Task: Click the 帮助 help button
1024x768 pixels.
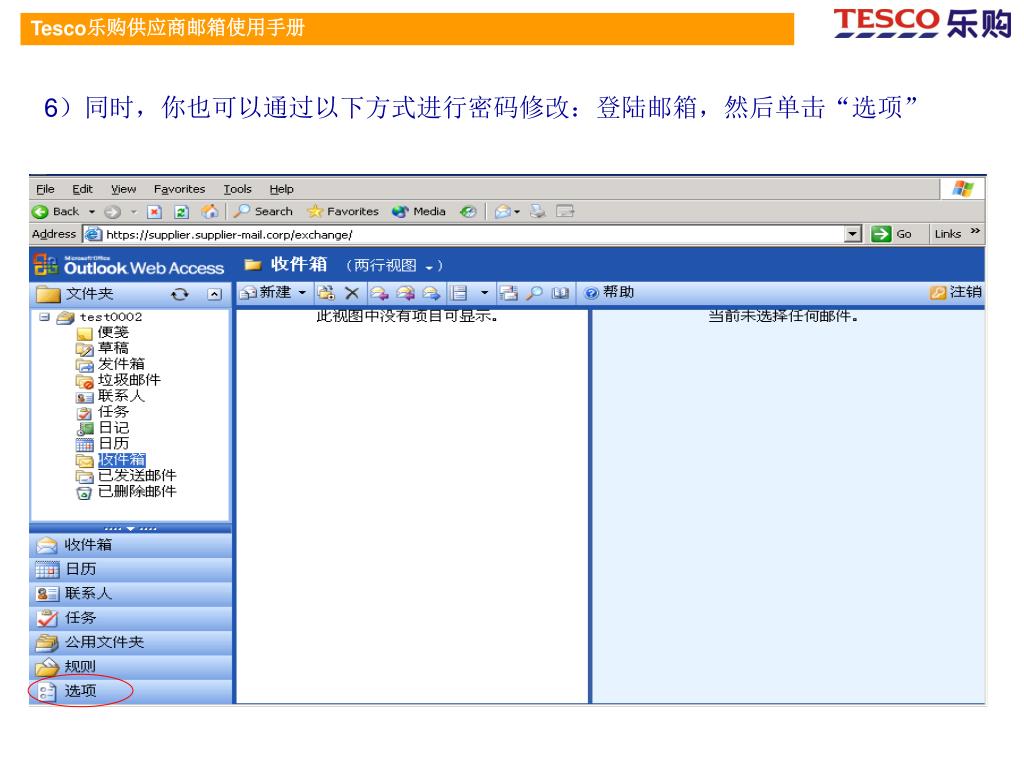Action: [x=609, y=293]
